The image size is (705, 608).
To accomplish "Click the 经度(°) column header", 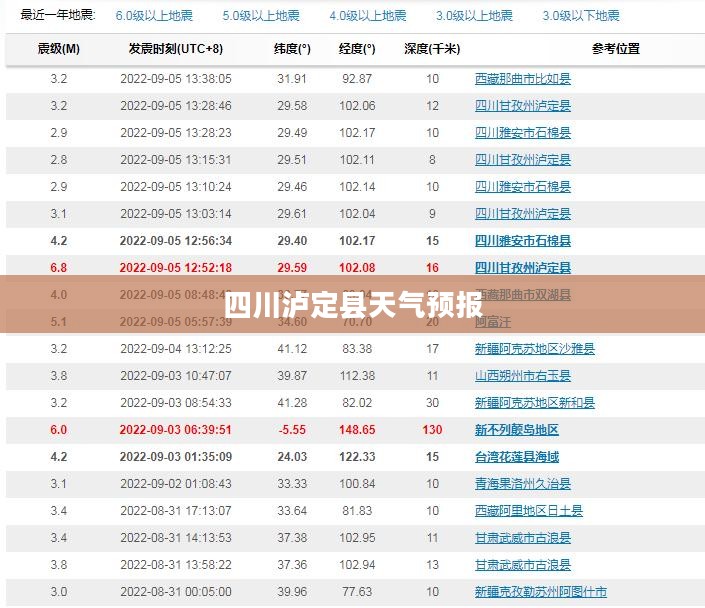I will click(x=357, y=49).
